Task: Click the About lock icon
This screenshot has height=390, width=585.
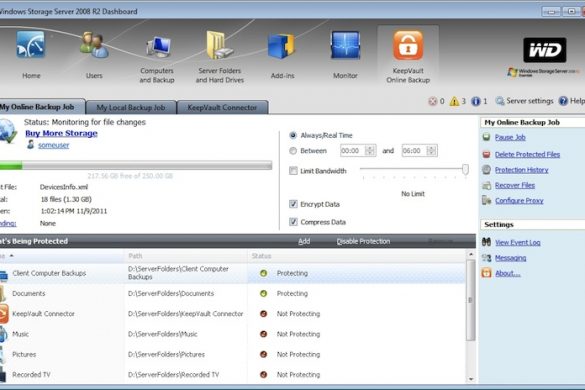Action: point(486,273)
